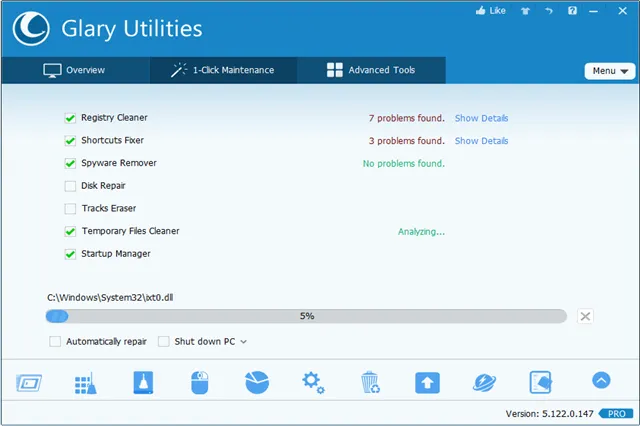
Task: Open the software update up-arrow icon
Action: tap(427, 383)
